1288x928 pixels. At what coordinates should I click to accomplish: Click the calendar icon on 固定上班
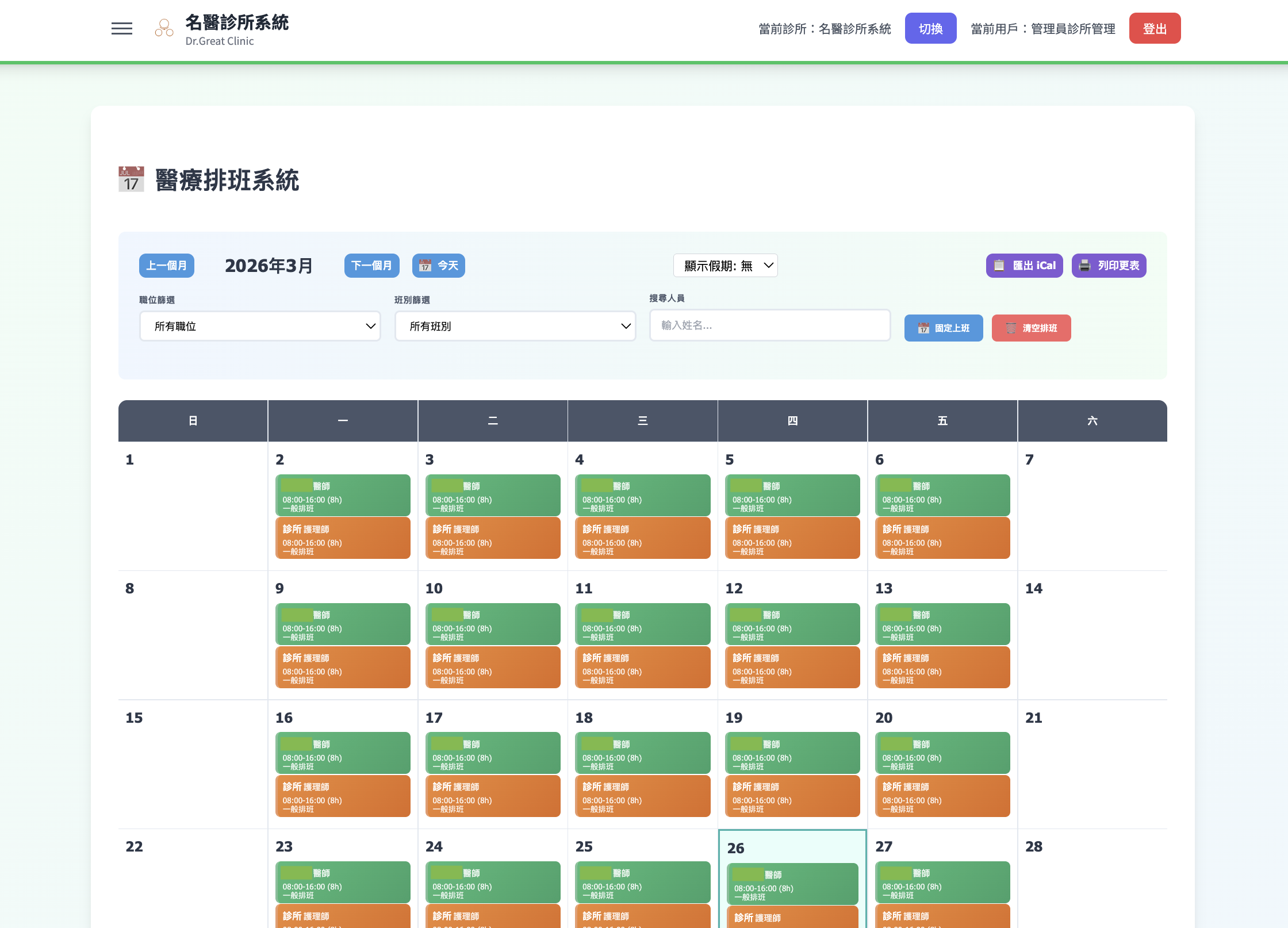(923, 328)
